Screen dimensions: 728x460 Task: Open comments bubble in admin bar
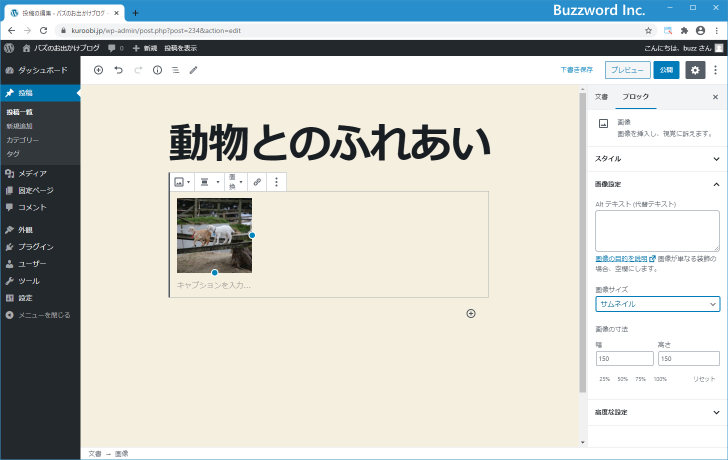coord(116,48)
